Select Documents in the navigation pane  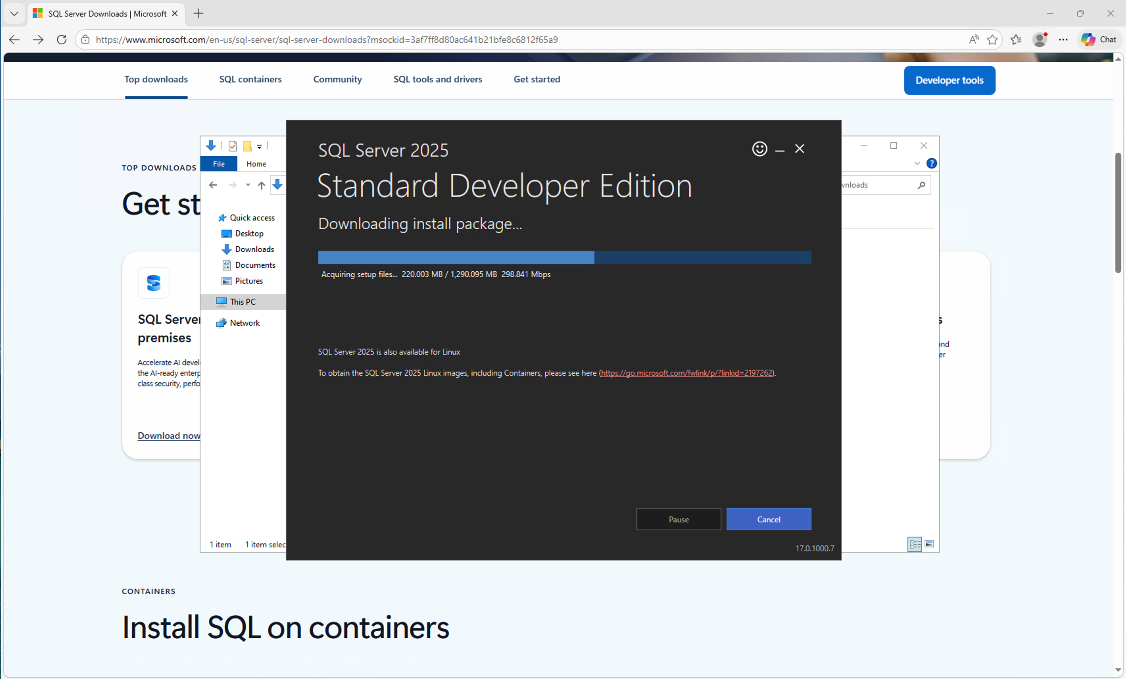tap(248, 265)
